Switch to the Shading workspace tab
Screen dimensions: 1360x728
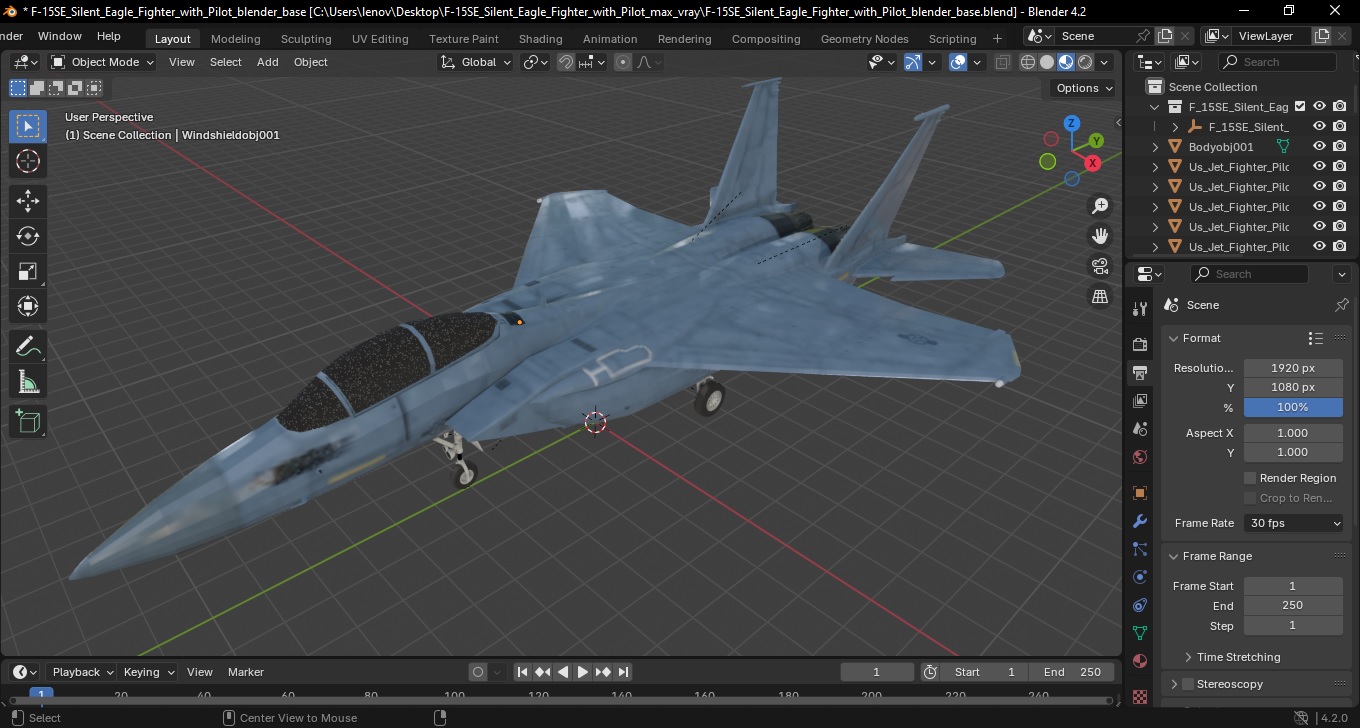click(x=540, y=39)
